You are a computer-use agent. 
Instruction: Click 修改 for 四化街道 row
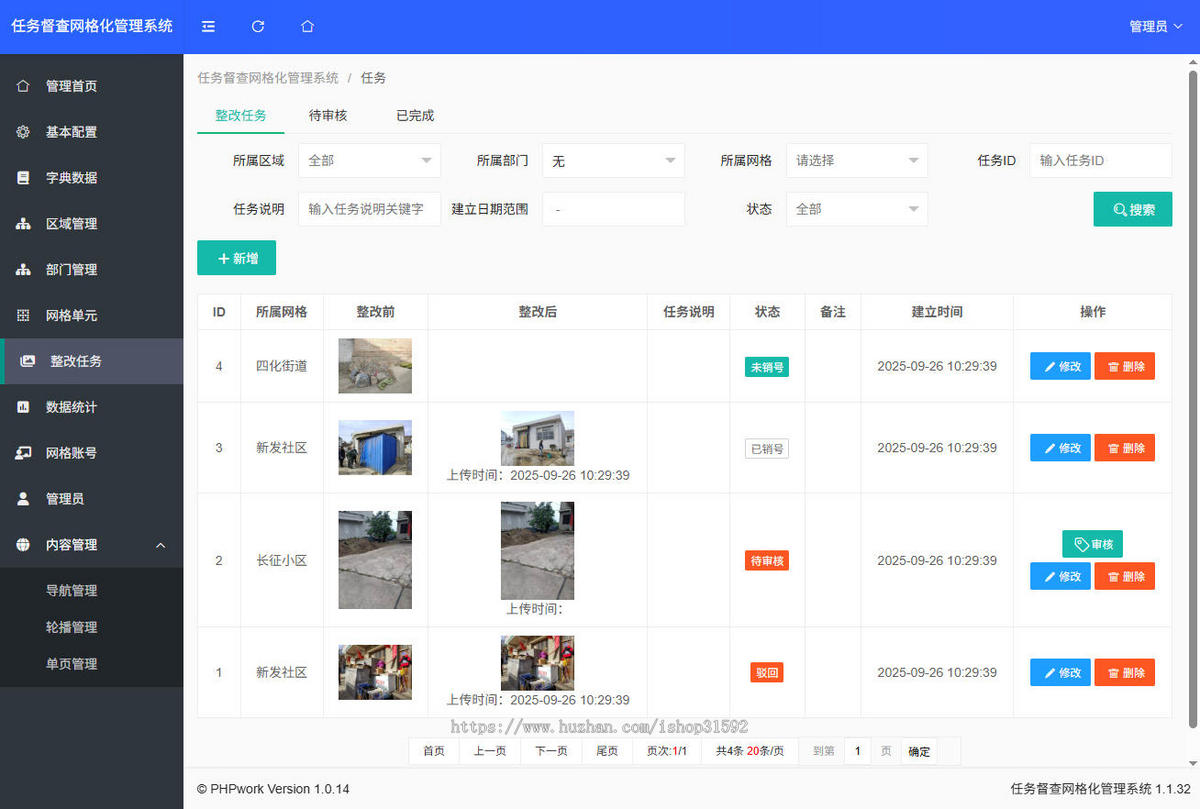coord(1060,366)
